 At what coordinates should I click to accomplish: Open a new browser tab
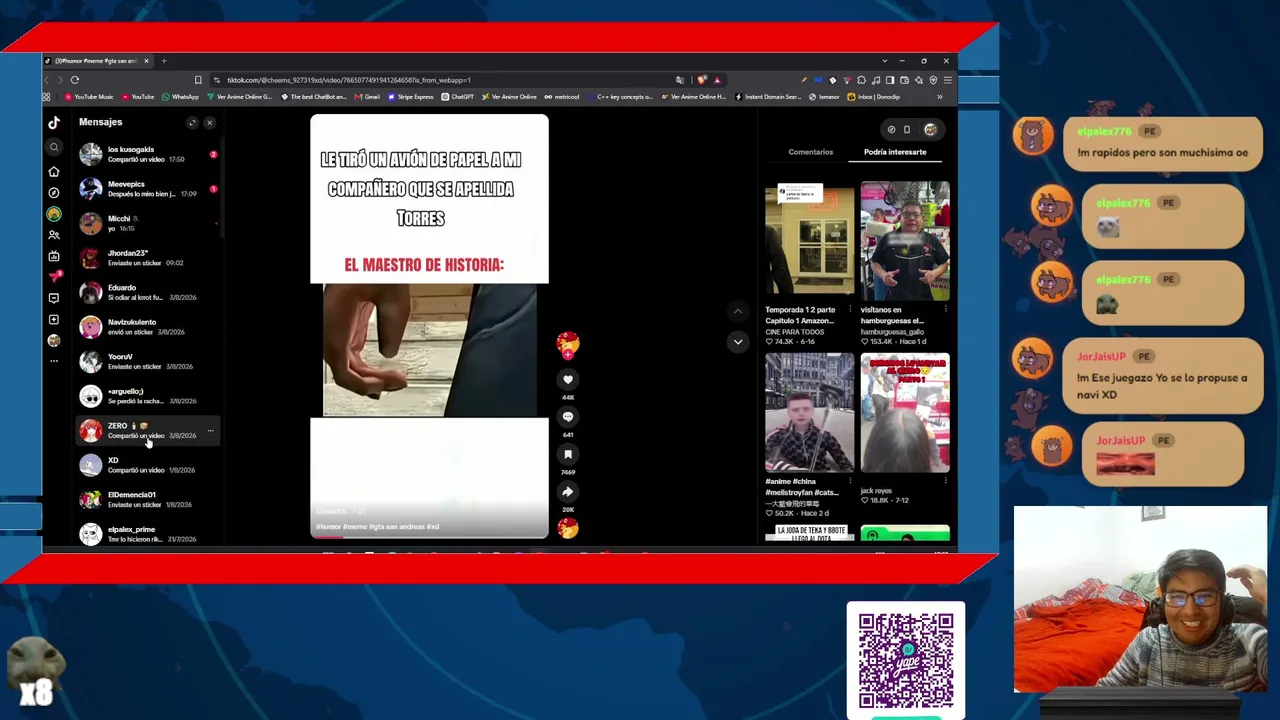tap(164, 61)
